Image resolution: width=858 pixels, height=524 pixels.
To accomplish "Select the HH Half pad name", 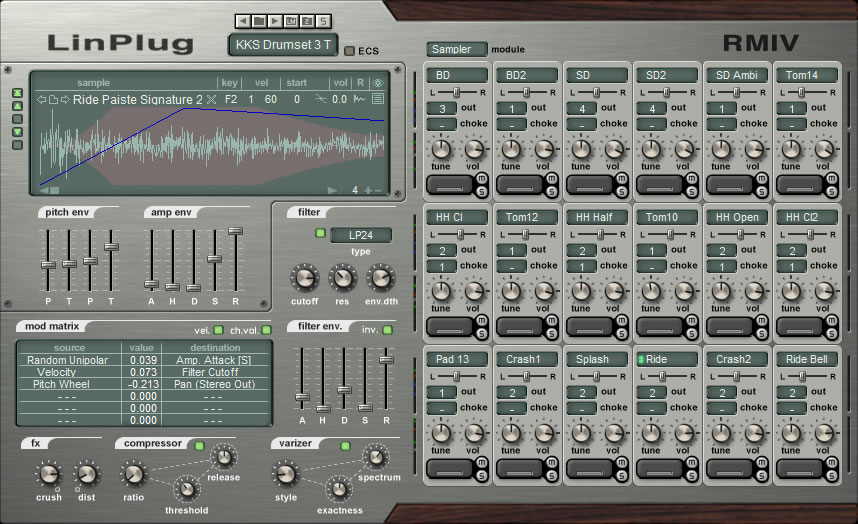I will coord(597,217).
